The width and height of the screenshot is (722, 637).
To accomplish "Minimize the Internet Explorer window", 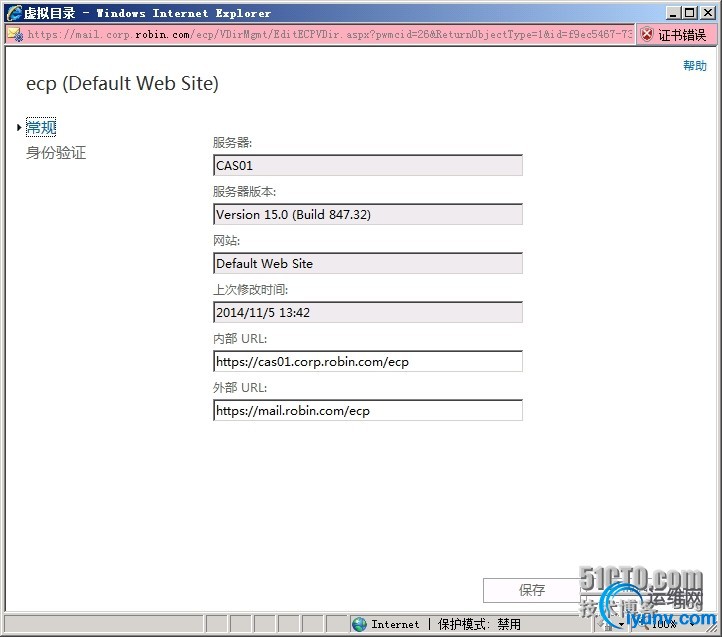I will tap(673, 13).
